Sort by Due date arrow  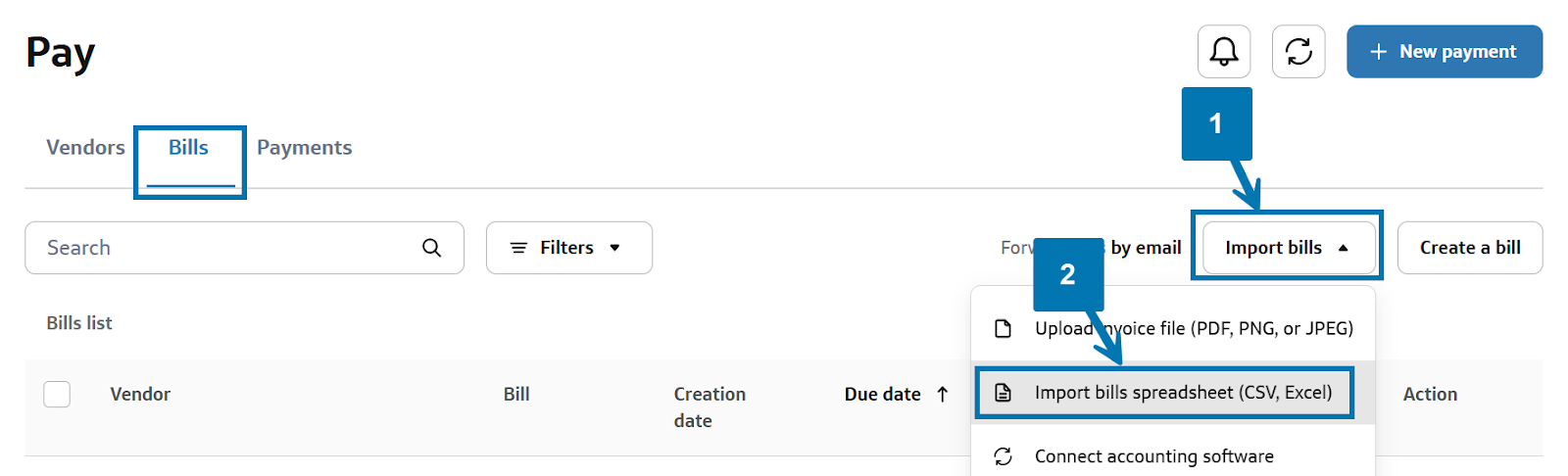[x=943, y=394]
